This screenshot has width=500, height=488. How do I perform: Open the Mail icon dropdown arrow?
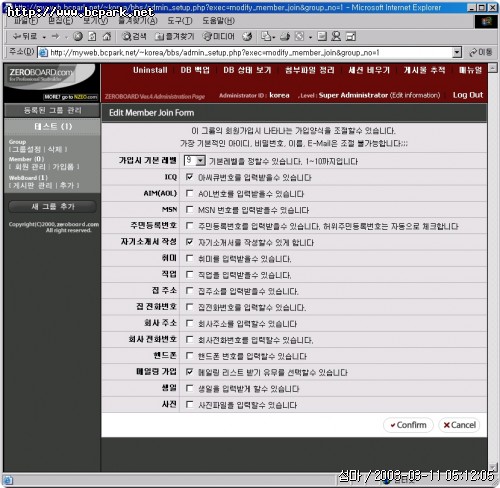(274, 37)
